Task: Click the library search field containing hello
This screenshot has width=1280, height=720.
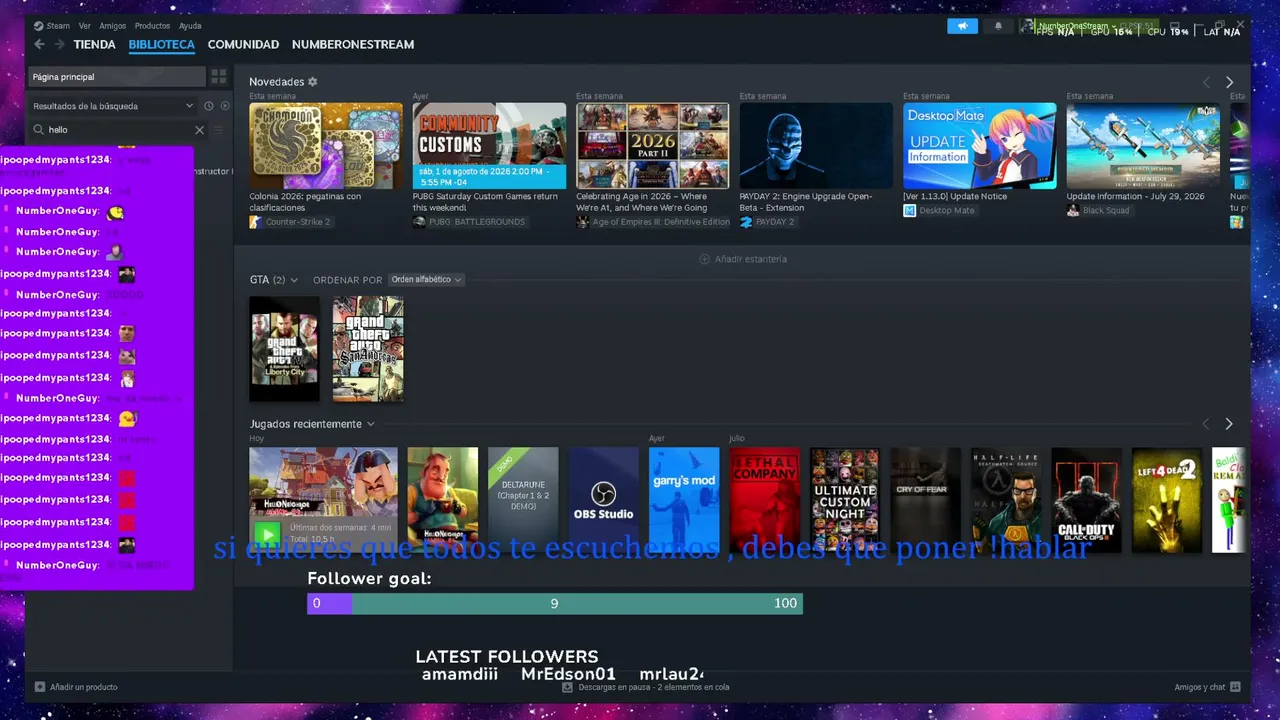Action: click(x=118, y=130)
